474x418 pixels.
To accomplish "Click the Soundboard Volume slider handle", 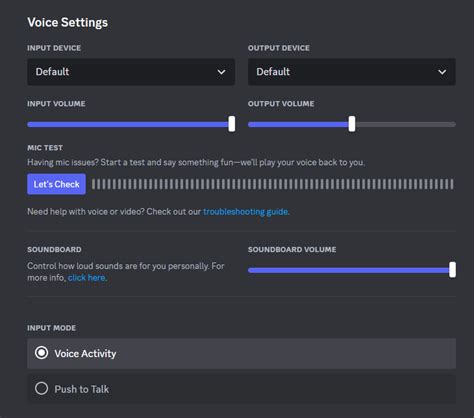I will pyautogui.click(x=452, y=270).
